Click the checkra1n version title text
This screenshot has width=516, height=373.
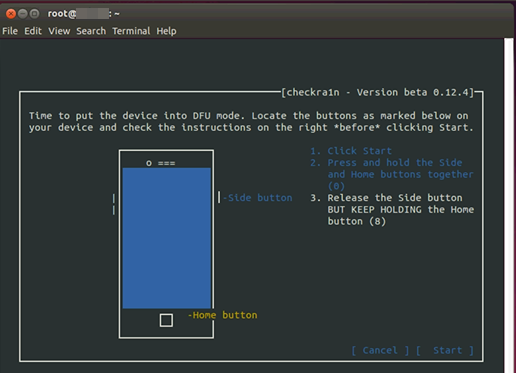coord(377,92)
